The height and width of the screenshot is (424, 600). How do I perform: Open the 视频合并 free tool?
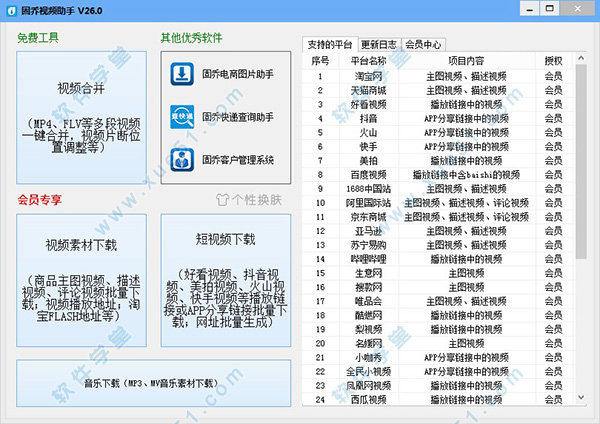click(82, 117)
